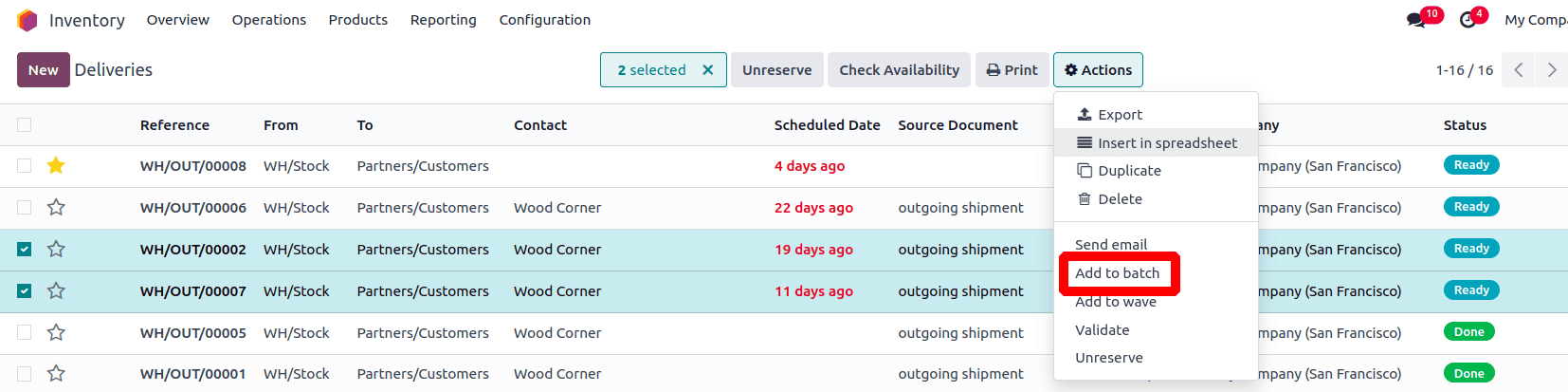
Task: Uncheck the WH/OUT/00007 row checkbox
Action: pyautogui.click(x=25, y=291)
